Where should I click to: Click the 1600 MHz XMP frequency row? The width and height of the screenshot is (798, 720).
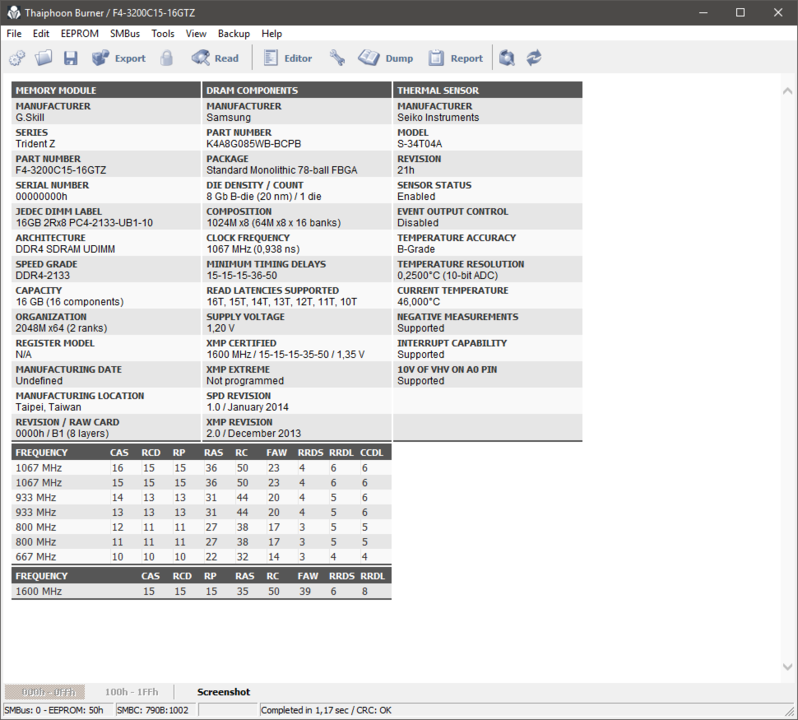[201, 591]
